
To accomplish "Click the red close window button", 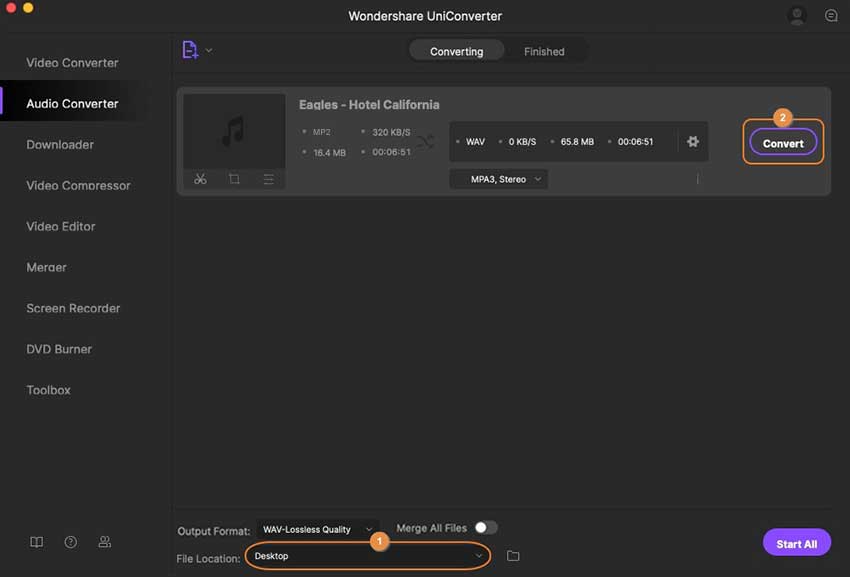I will 10,7.
